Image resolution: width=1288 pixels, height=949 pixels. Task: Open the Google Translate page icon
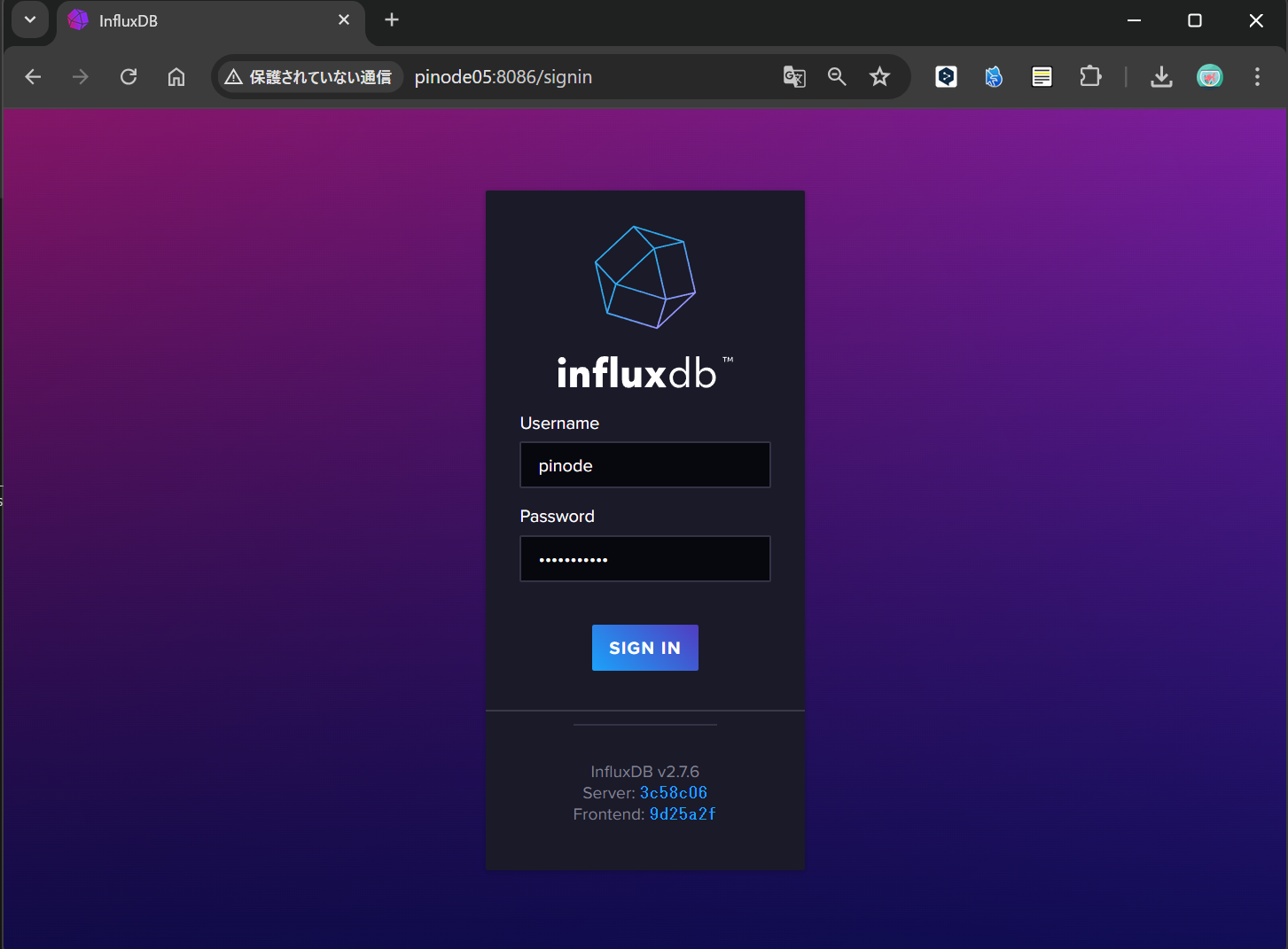click(794, 77)
